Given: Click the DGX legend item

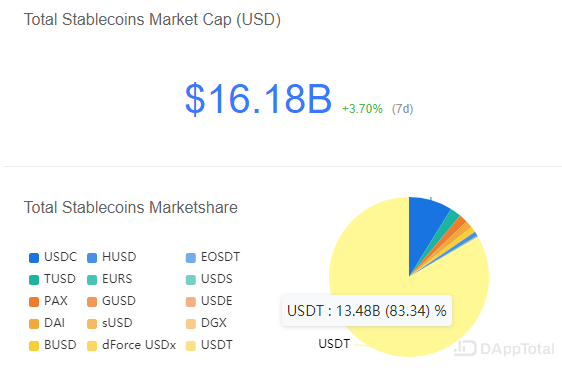Looking at the screenshot, I should [x=206, y=323].
